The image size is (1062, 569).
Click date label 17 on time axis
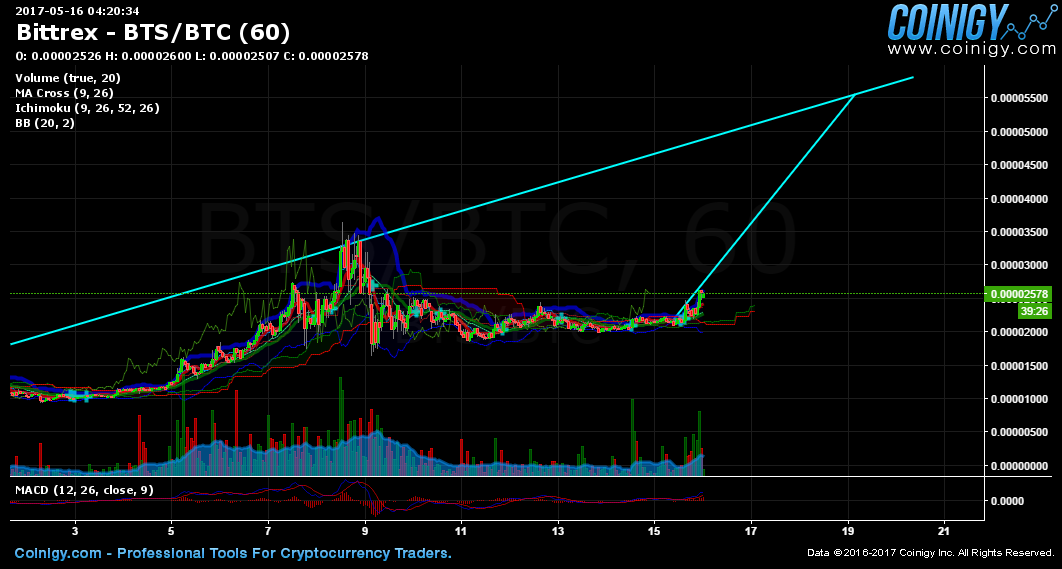point(751,532)
